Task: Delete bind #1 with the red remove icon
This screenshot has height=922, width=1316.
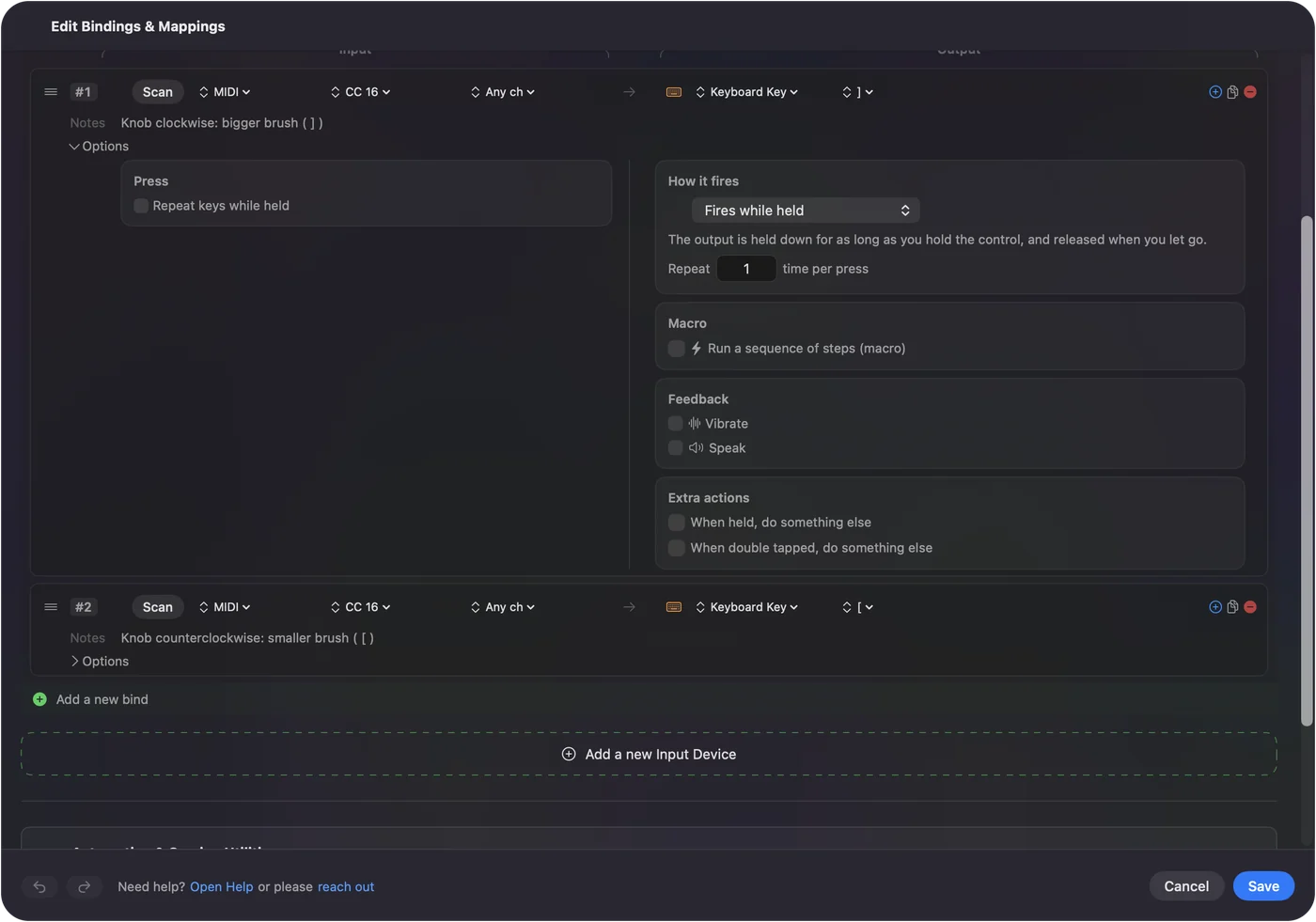Action: [1250, 92]
